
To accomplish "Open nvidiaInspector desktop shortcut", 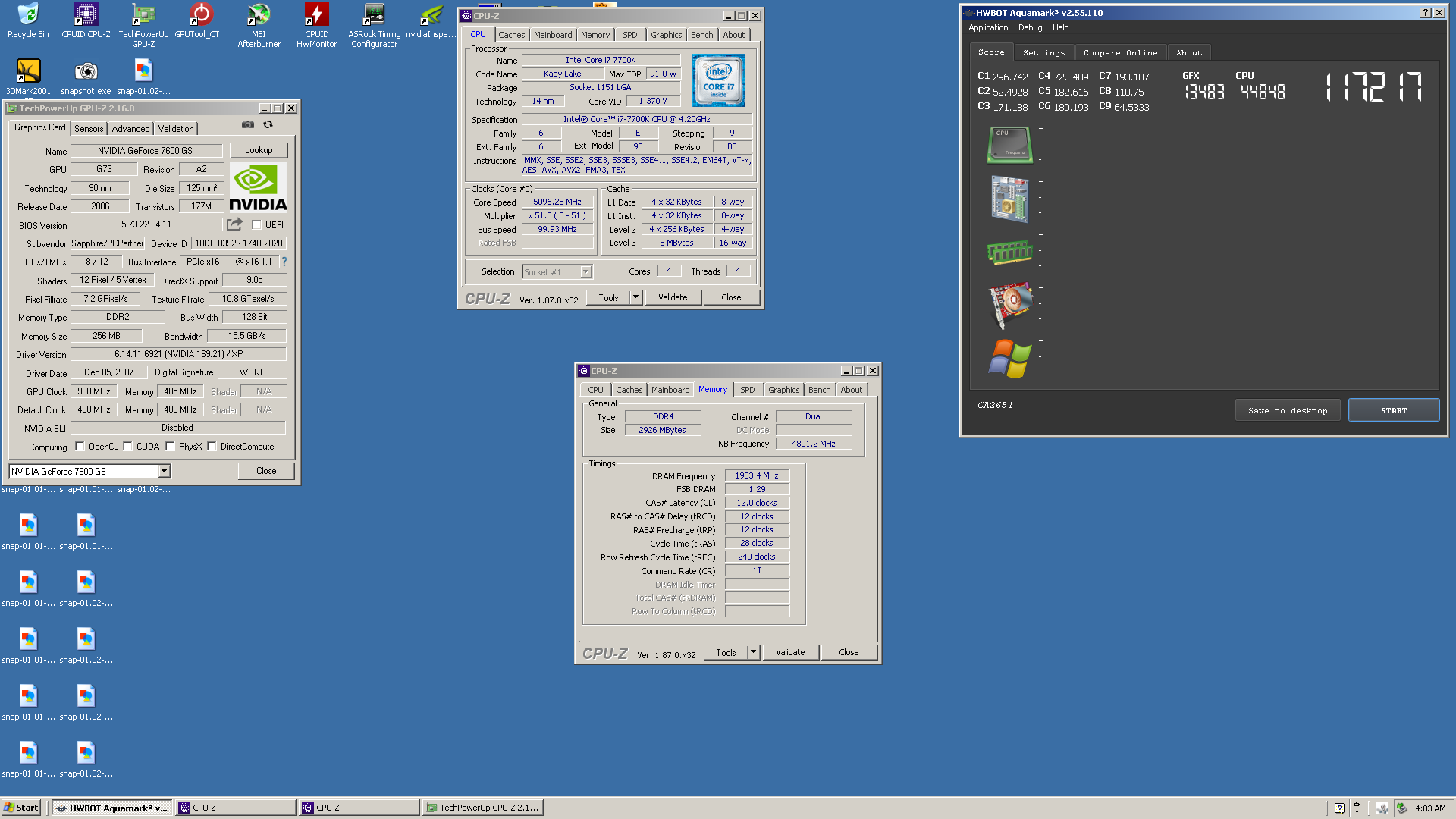I will [x=431, y=20].
